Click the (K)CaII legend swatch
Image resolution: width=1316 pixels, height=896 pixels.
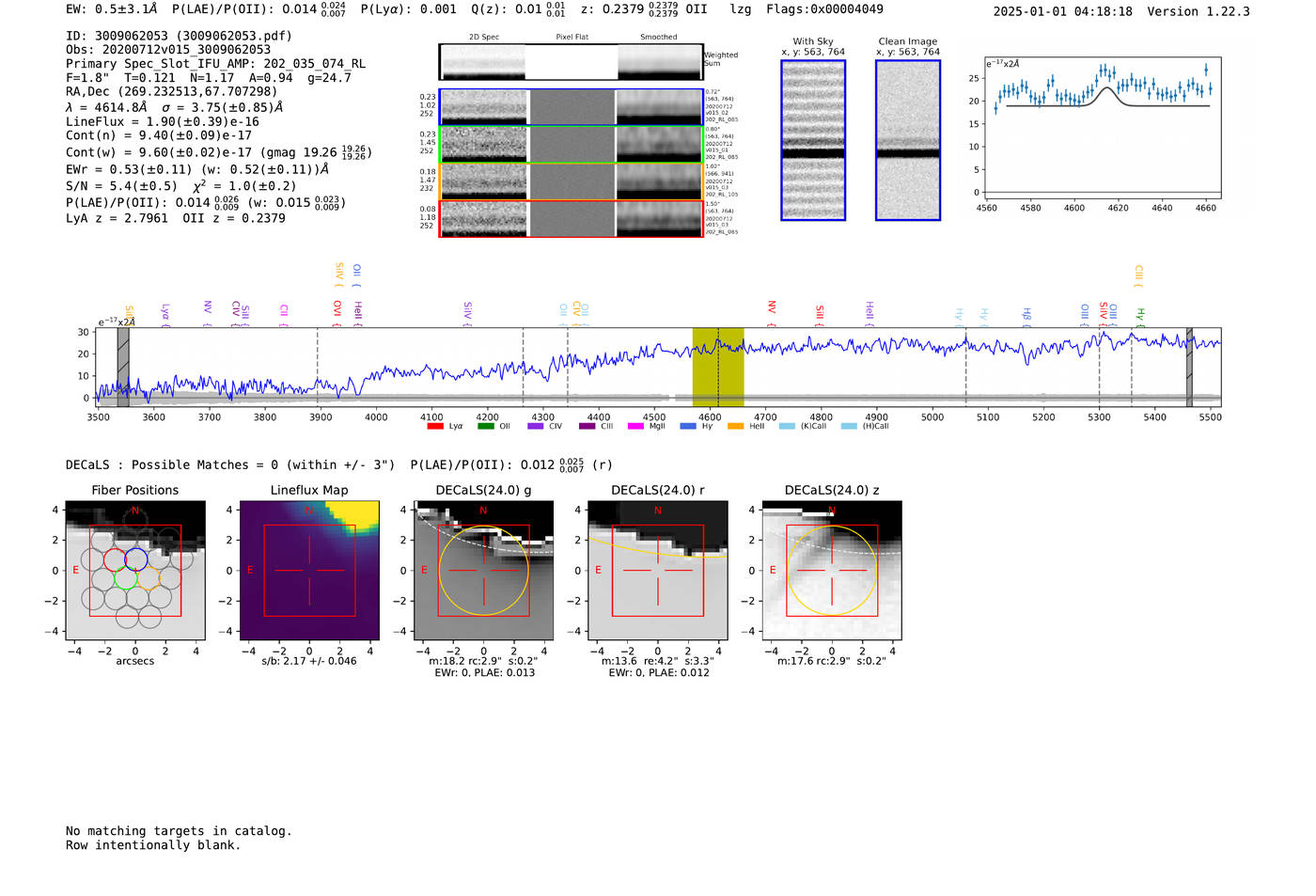coord(787,426)
